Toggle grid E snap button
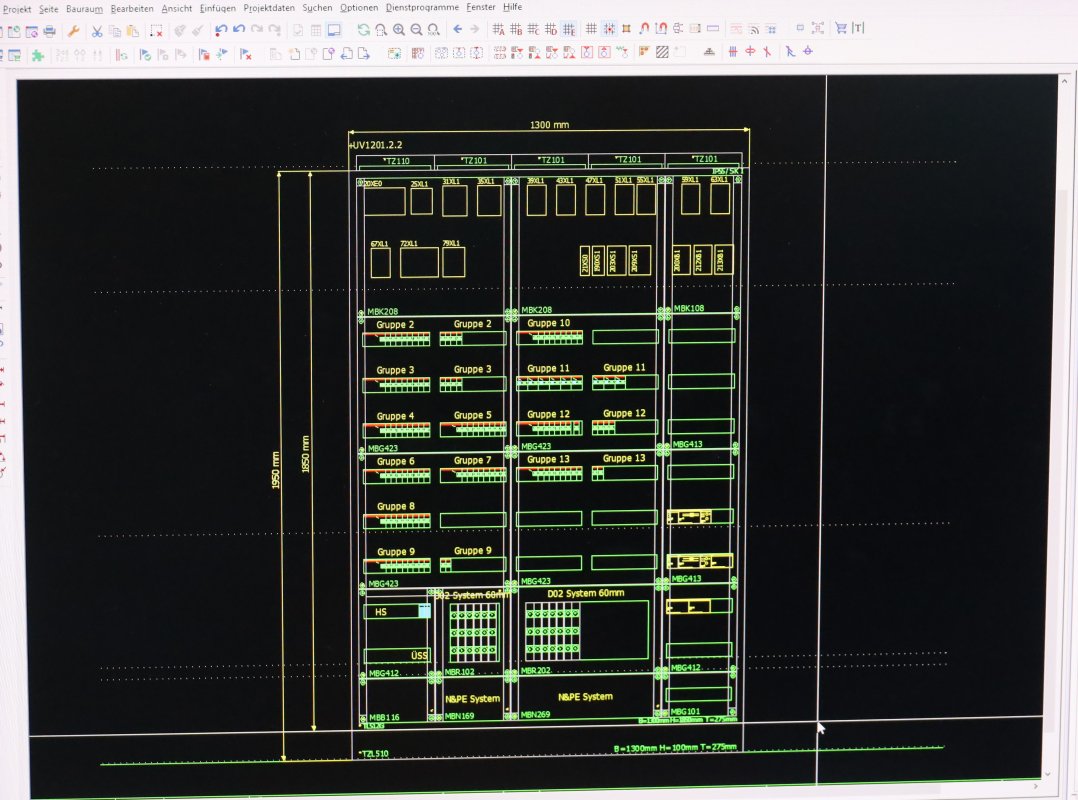 point(568,30)
